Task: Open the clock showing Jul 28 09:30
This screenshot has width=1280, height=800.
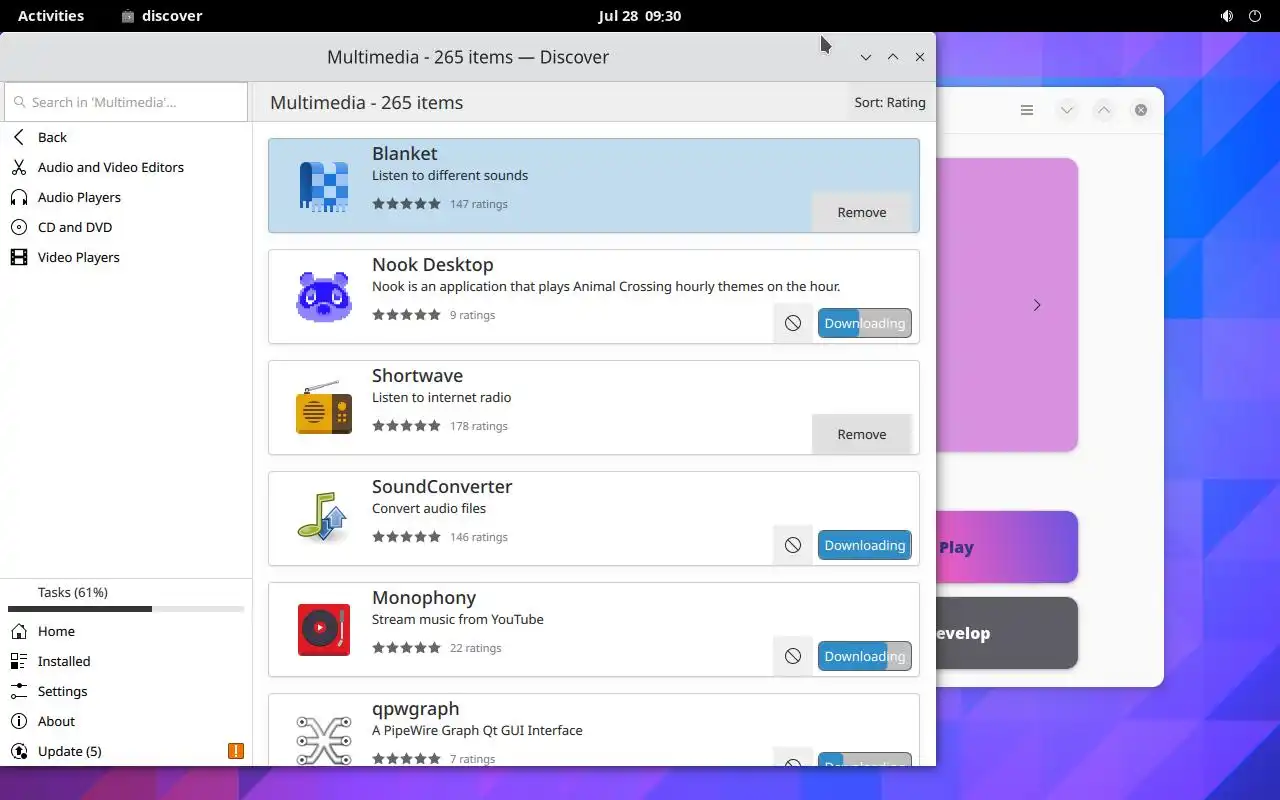Action: [x=640, y=16]
